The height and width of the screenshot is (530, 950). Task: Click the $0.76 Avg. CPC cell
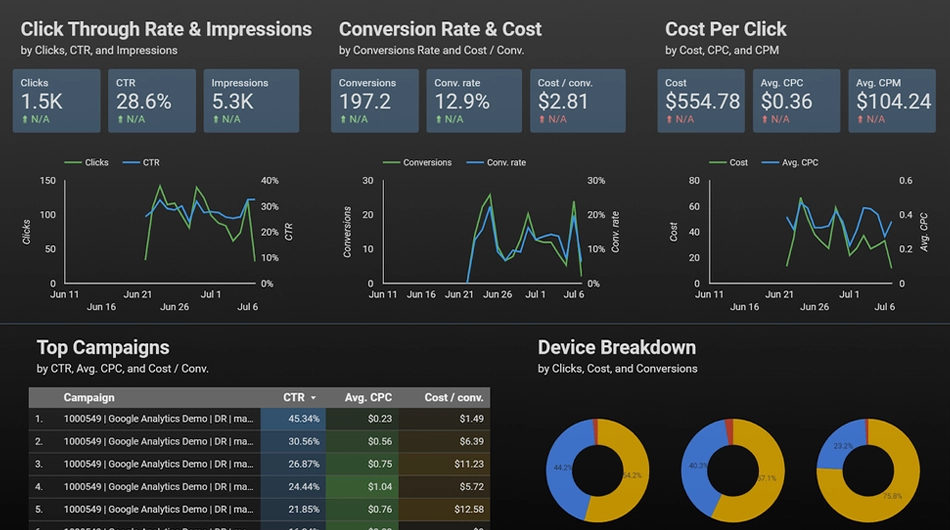[x=362, y=509]
